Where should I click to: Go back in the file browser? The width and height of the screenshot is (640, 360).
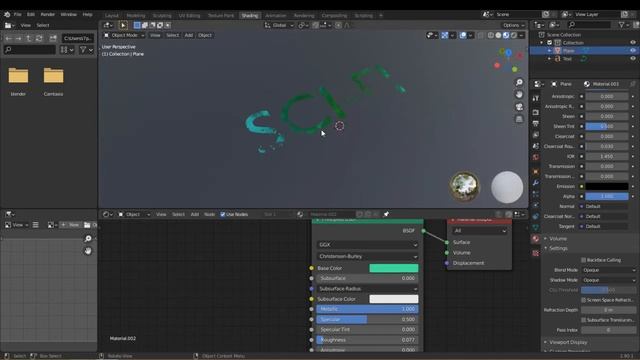click(x=9, y=38)
